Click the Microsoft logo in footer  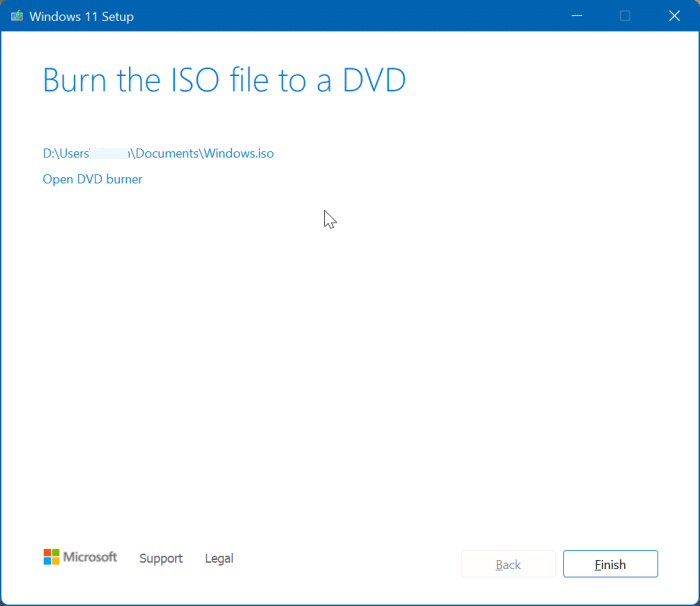click(80, 557)
